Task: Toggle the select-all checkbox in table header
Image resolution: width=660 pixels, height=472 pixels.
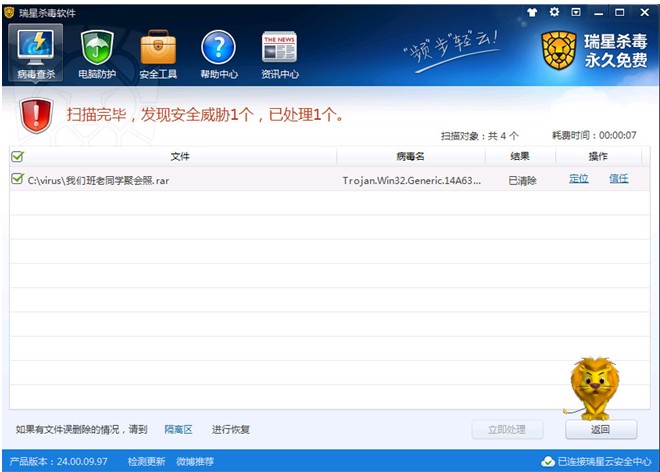Action: point(17,156)
